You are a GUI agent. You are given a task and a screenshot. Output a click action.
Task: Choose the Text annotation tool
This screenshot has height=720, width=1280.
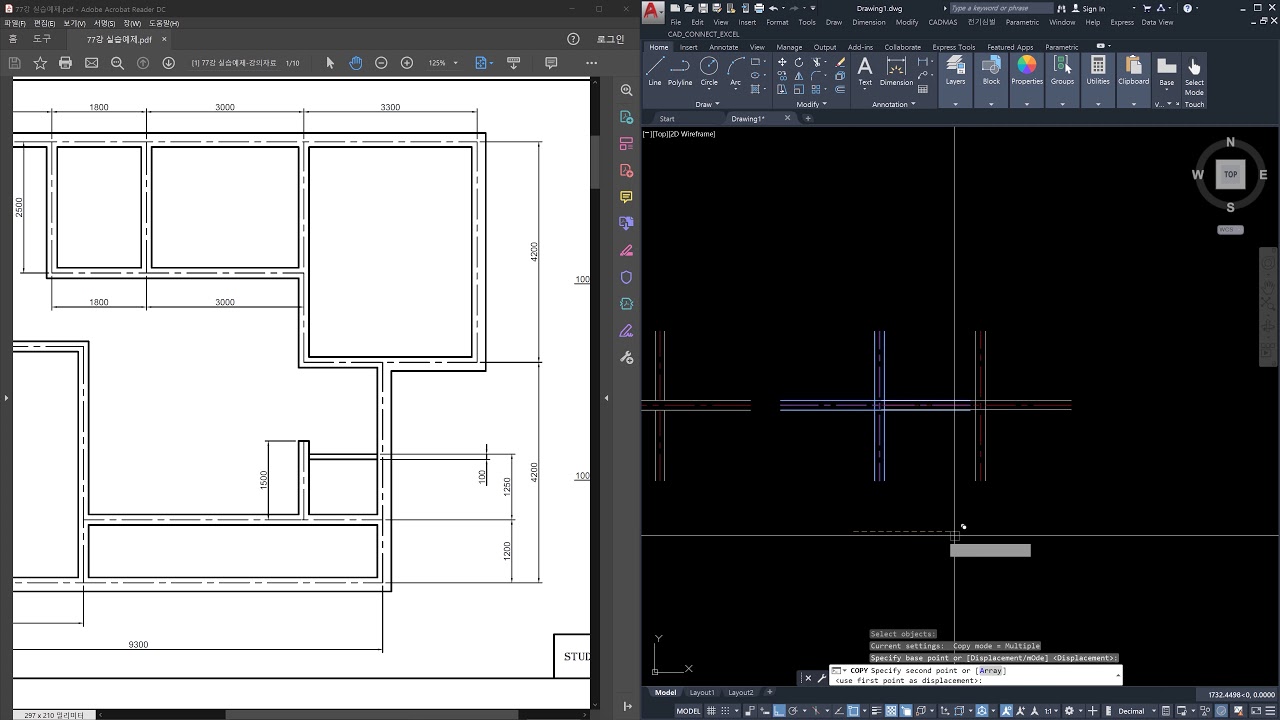click(x=865, y=71)
